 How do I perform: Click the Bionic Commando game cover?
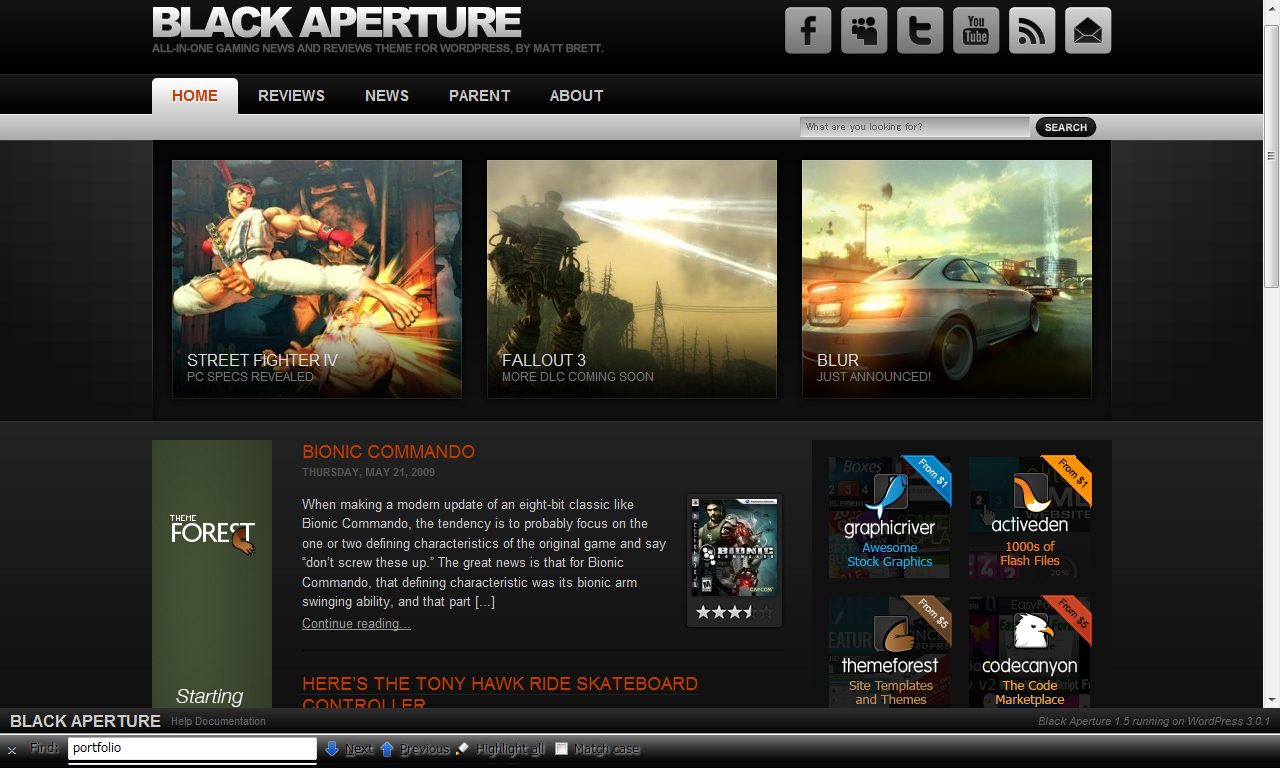(x=734, y=548)
